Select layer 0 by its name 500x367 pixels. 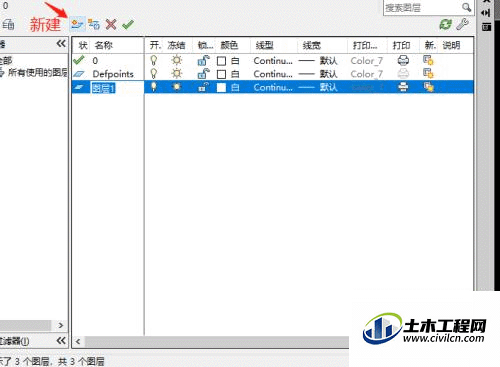click(x=95, y=61)
